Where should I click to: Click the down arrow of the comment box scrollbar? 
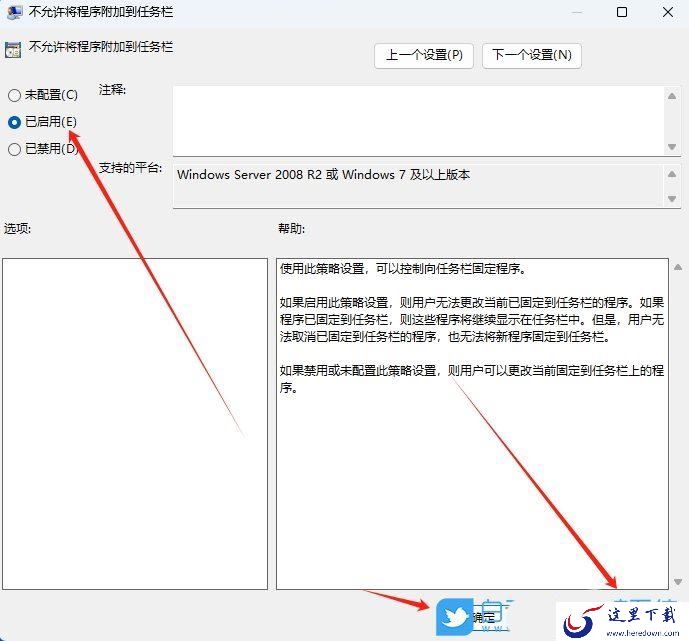tap(672, 147)
